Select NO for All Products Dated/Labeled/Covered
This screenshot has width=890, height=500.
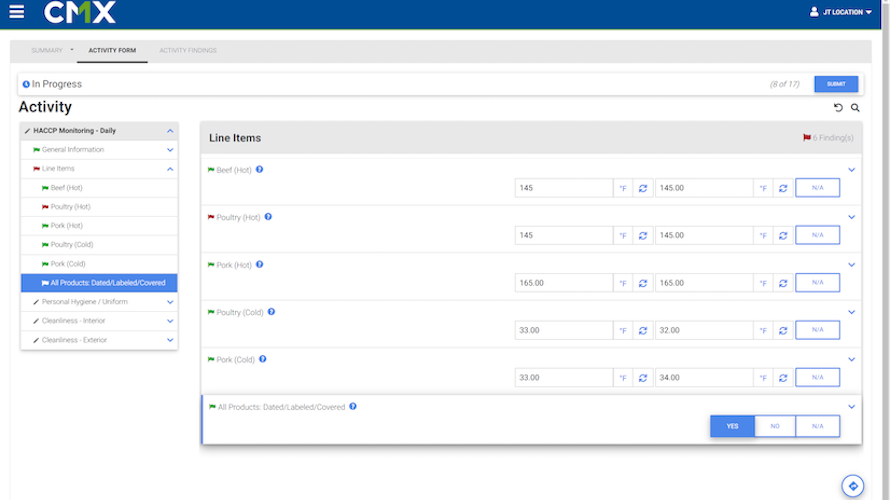(x=775, y=426)
